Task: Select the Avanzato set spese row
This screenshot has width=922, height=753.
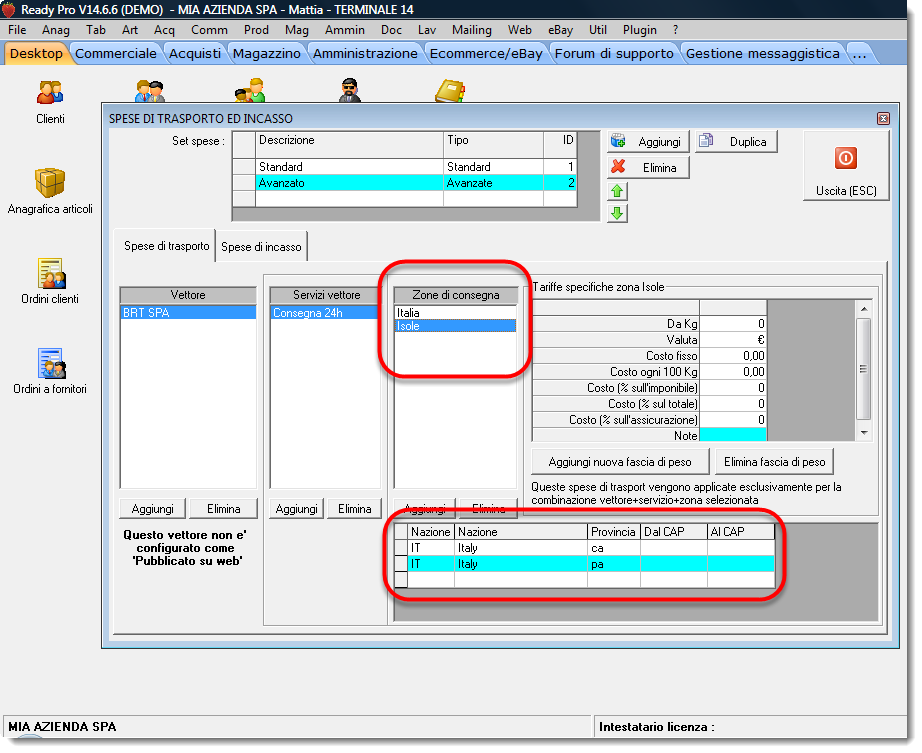Action: (405, 183)
